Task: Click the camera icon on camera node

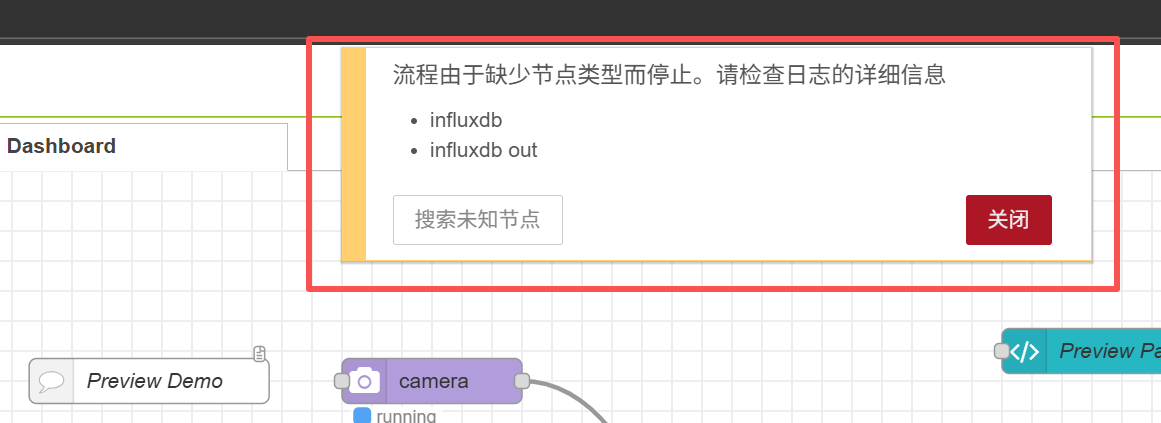Action: pos(364,381)
